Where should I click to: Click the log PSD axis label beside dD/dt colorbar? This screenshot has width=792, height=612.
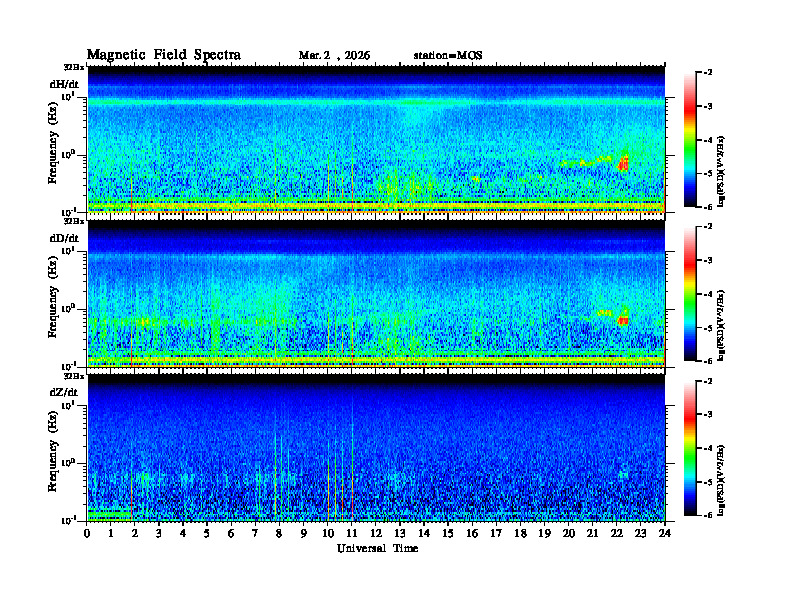pos(721,325)
